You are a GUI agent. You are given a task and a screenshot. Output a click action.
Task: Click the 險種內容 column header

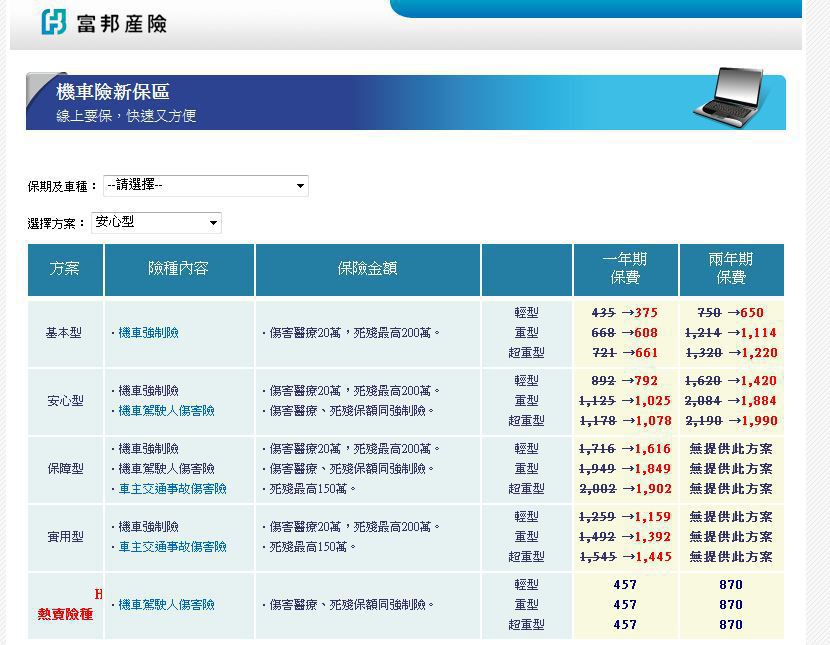178,269
